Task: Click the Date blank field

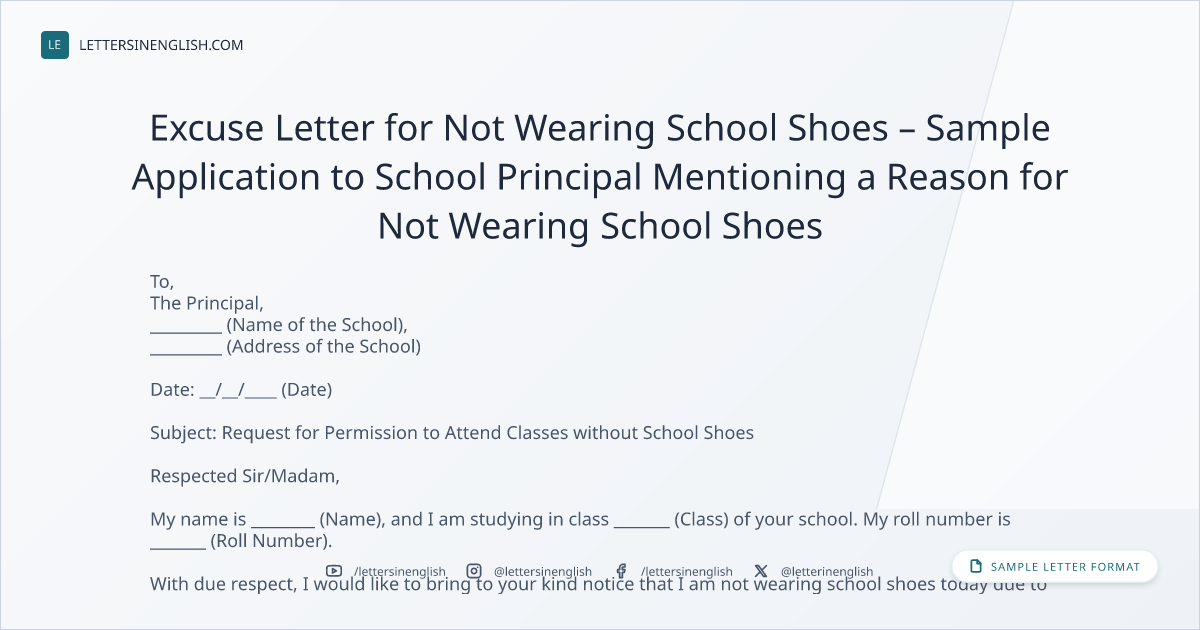Action: point(238,390)
